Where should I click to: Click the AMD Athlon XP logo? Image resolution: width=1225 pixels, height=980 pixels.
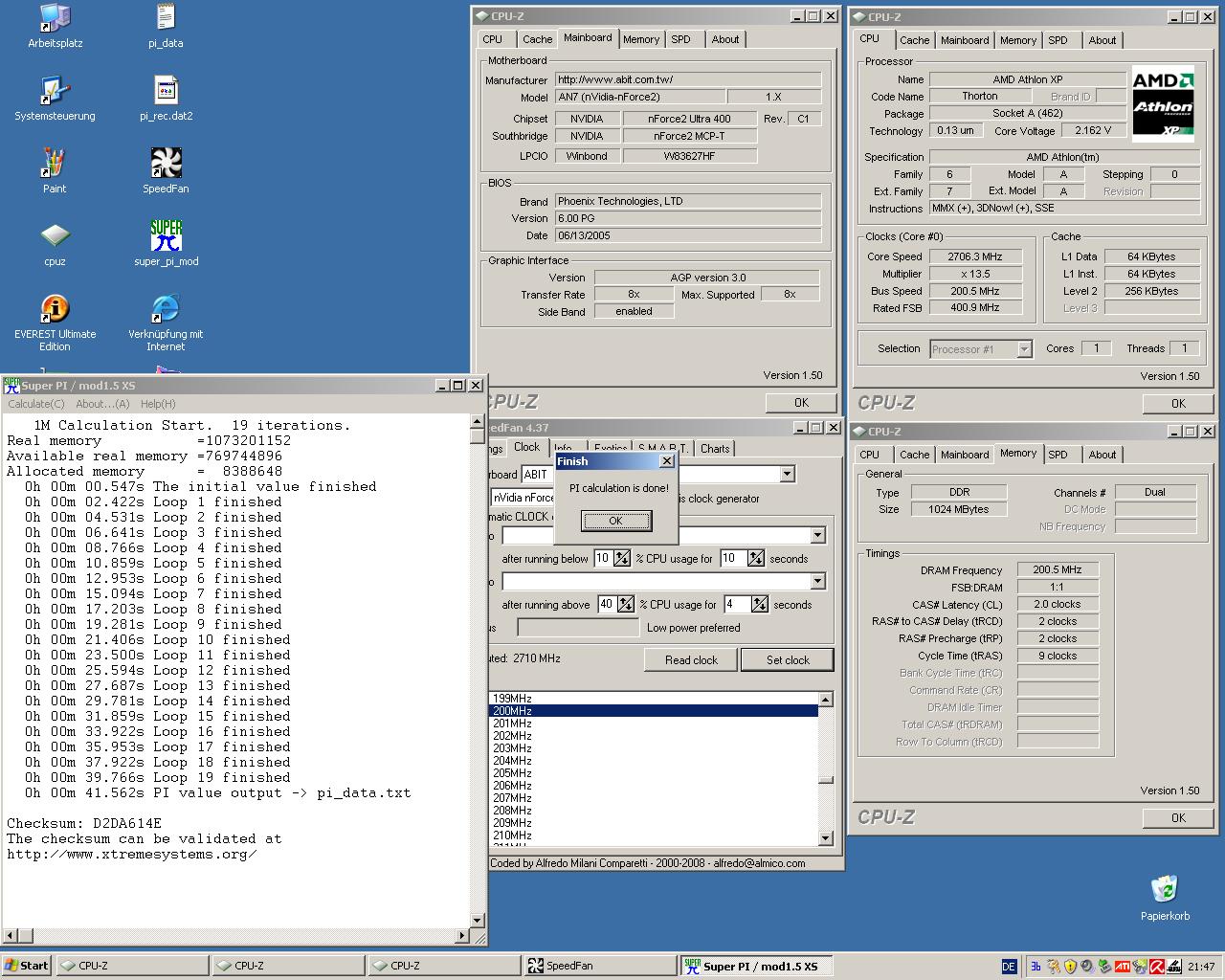tap(1163, 103)
